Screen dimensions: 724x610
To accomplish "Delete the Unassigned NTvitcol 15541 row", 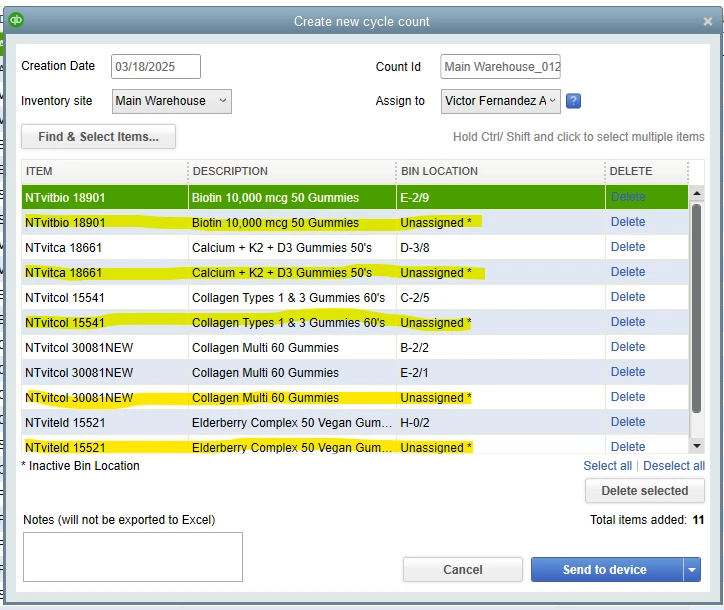I will (627, 322).
